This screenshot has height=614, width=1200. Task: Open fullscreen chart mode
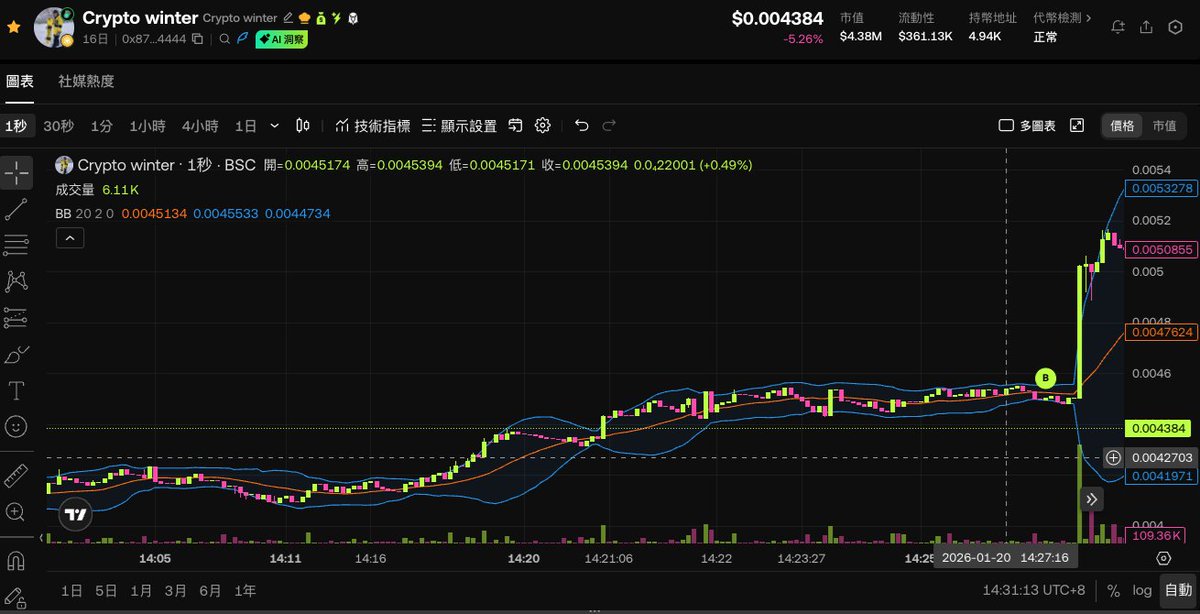click(x=1077, y=125)
